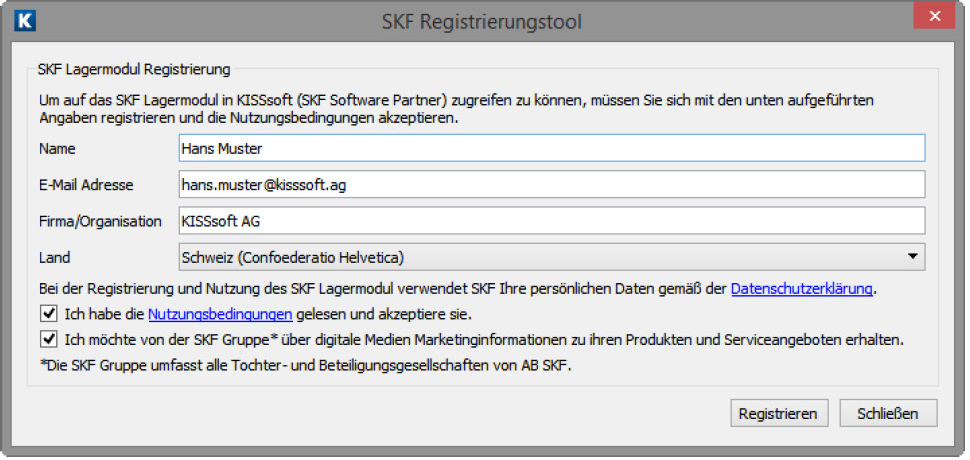Uncheck the SKF marketing information checkbox

[x=49, y=339]
